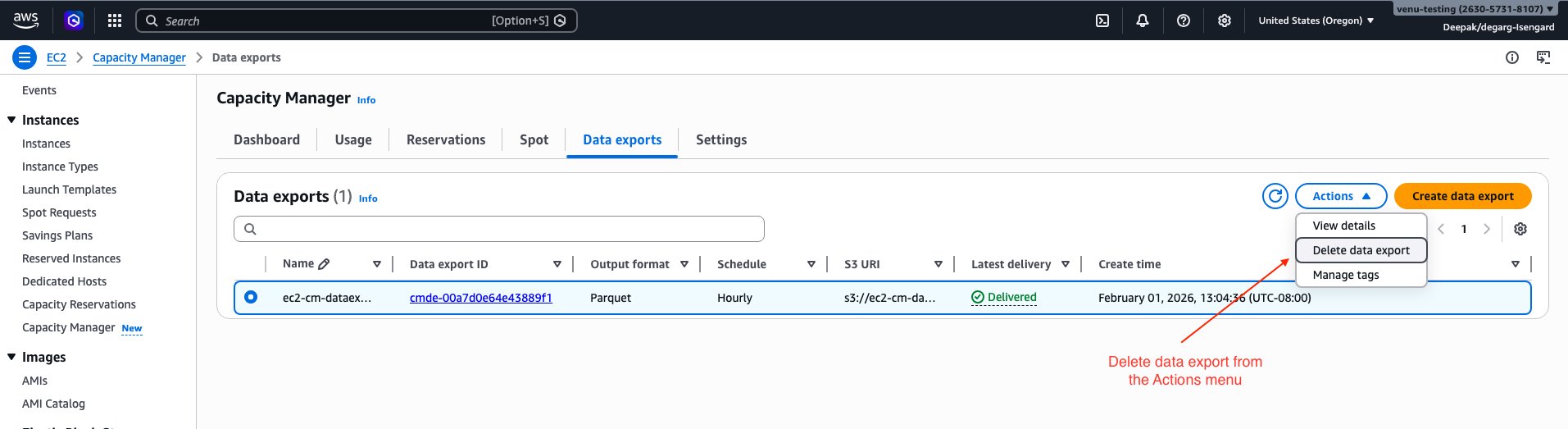Go to next page of exports
Screen dimensions: 1568x429
pyautogui.click(x=1487, y=229)
